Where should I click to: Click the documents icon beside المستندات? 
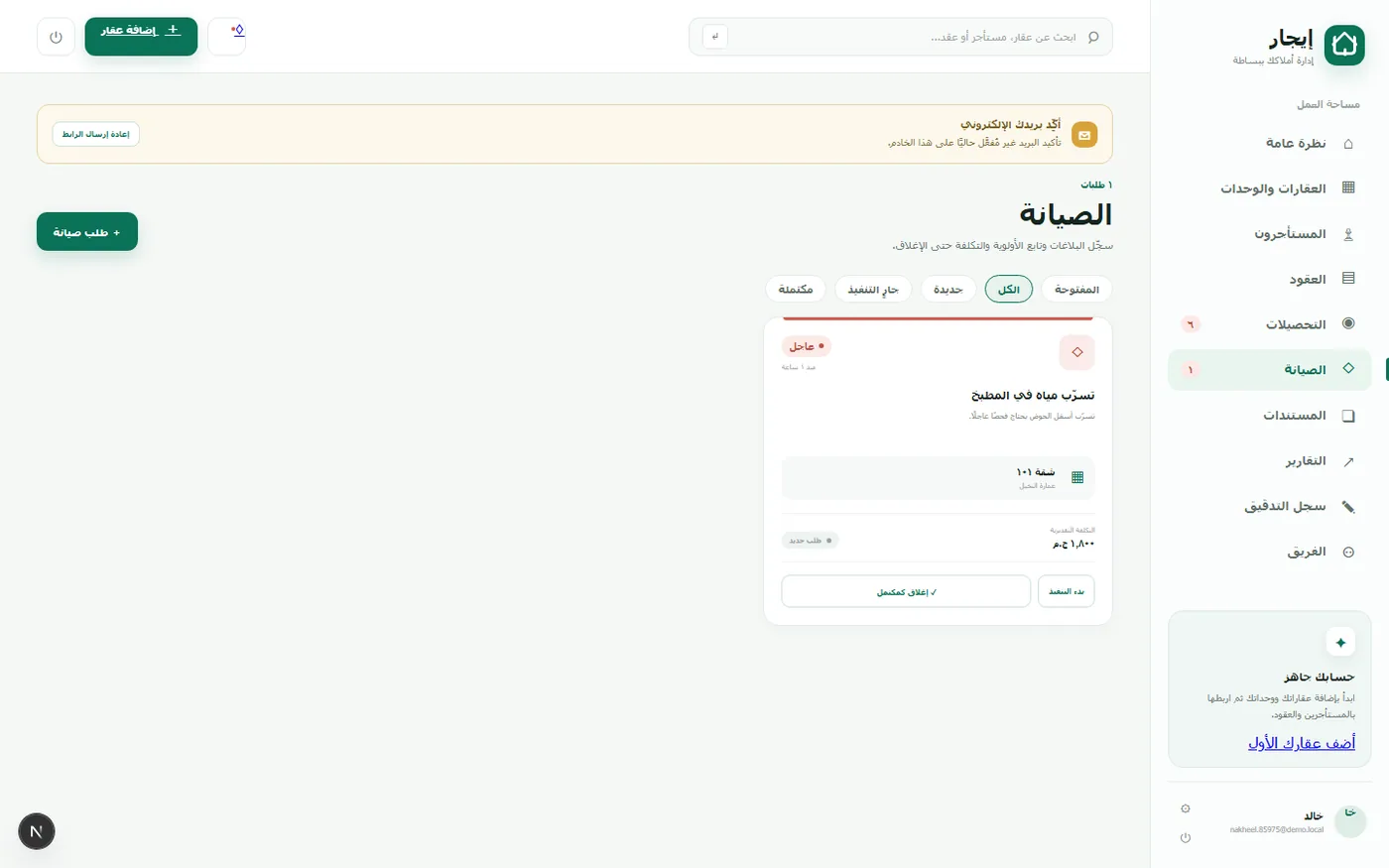coord(1348,416)
